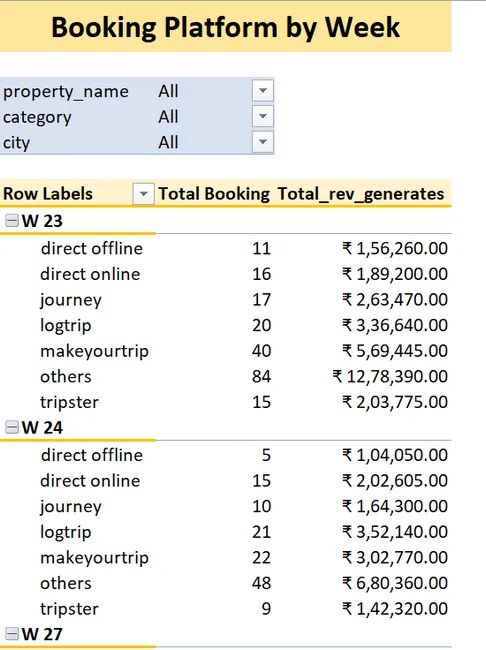The width and height of the screenshot is (486, 650).
Task: Select revenue ₹ 2,02,605.00 cell
Action: click(395, 481)
